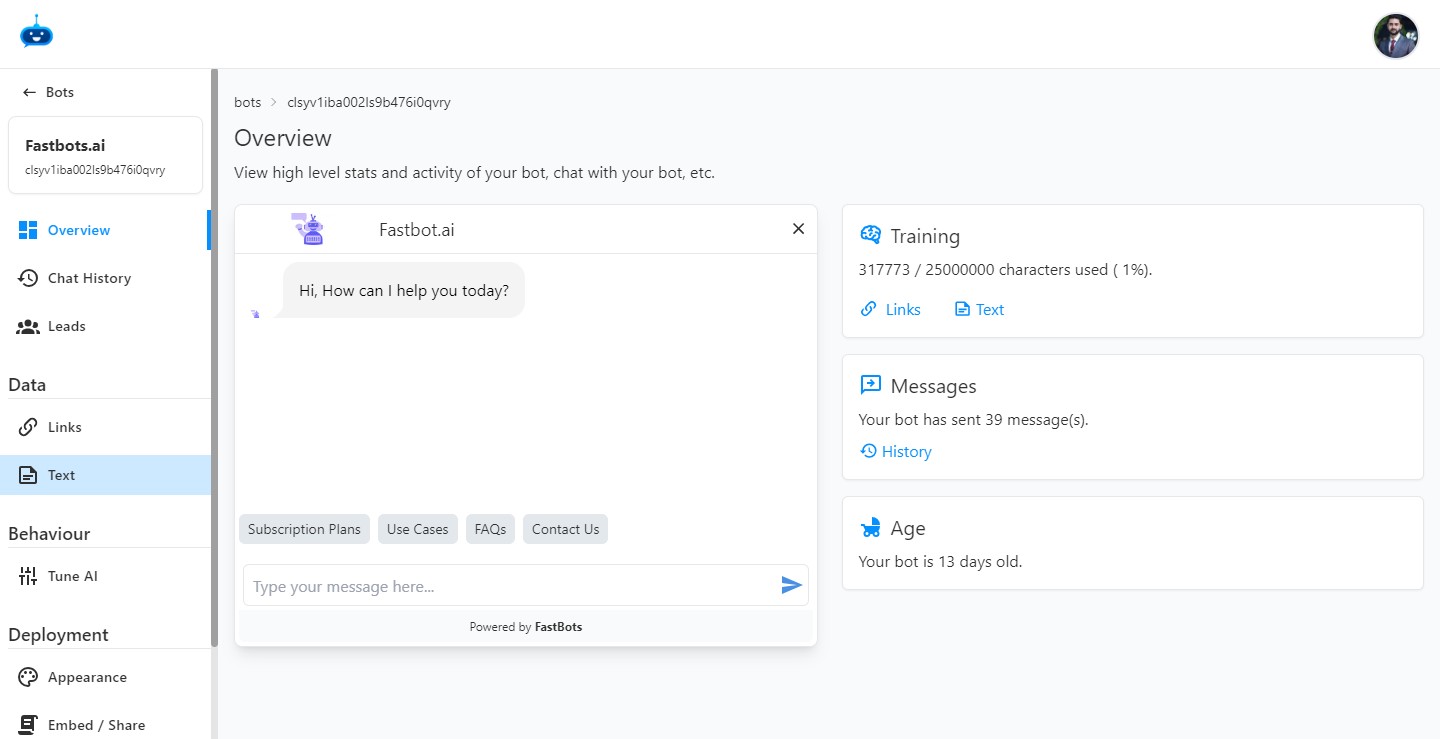Open Links under Data in sidebar

(105, 427)
